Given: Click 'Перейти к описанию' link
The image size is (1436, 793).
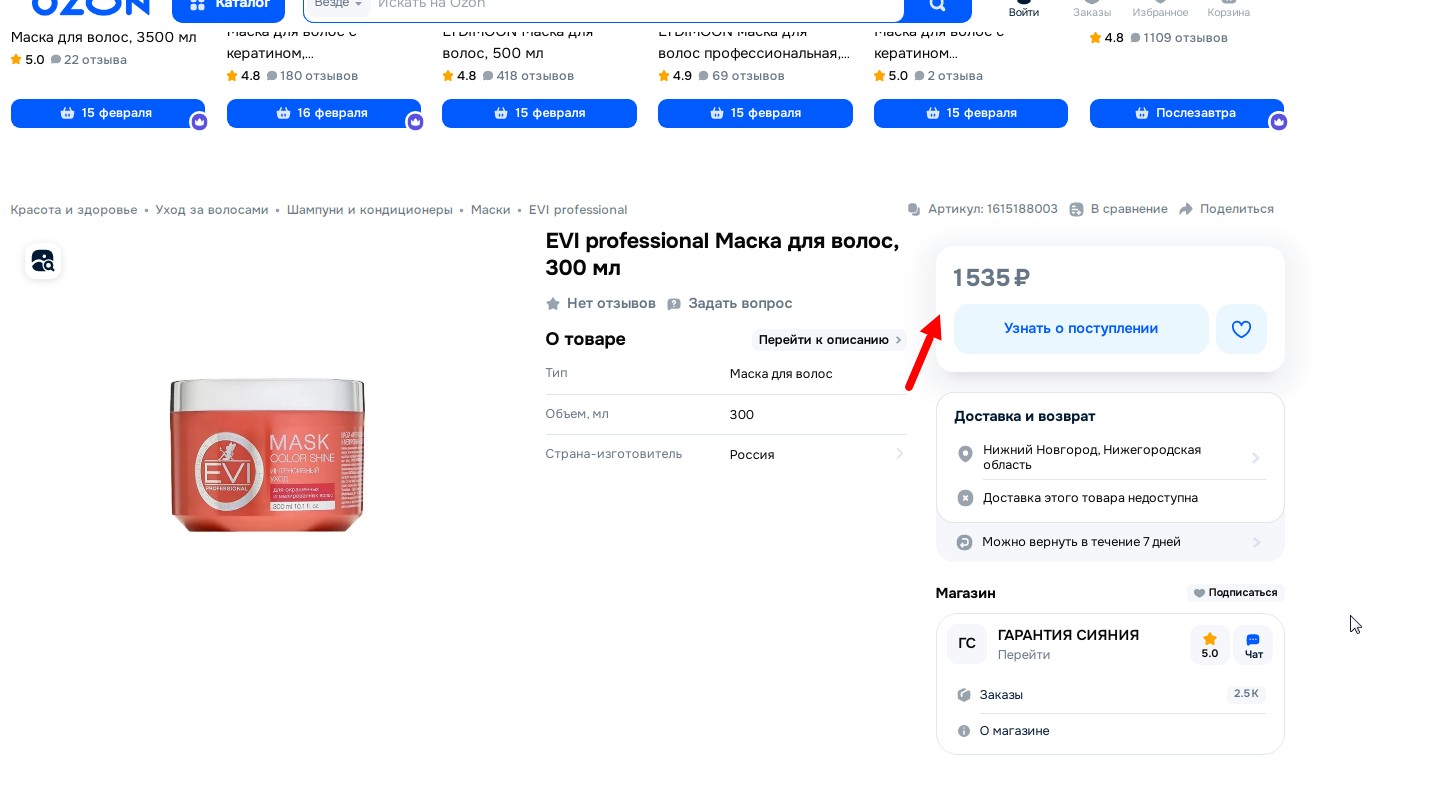Looking at the screenshot, I should pyautogui.click(x=829, y=340).
